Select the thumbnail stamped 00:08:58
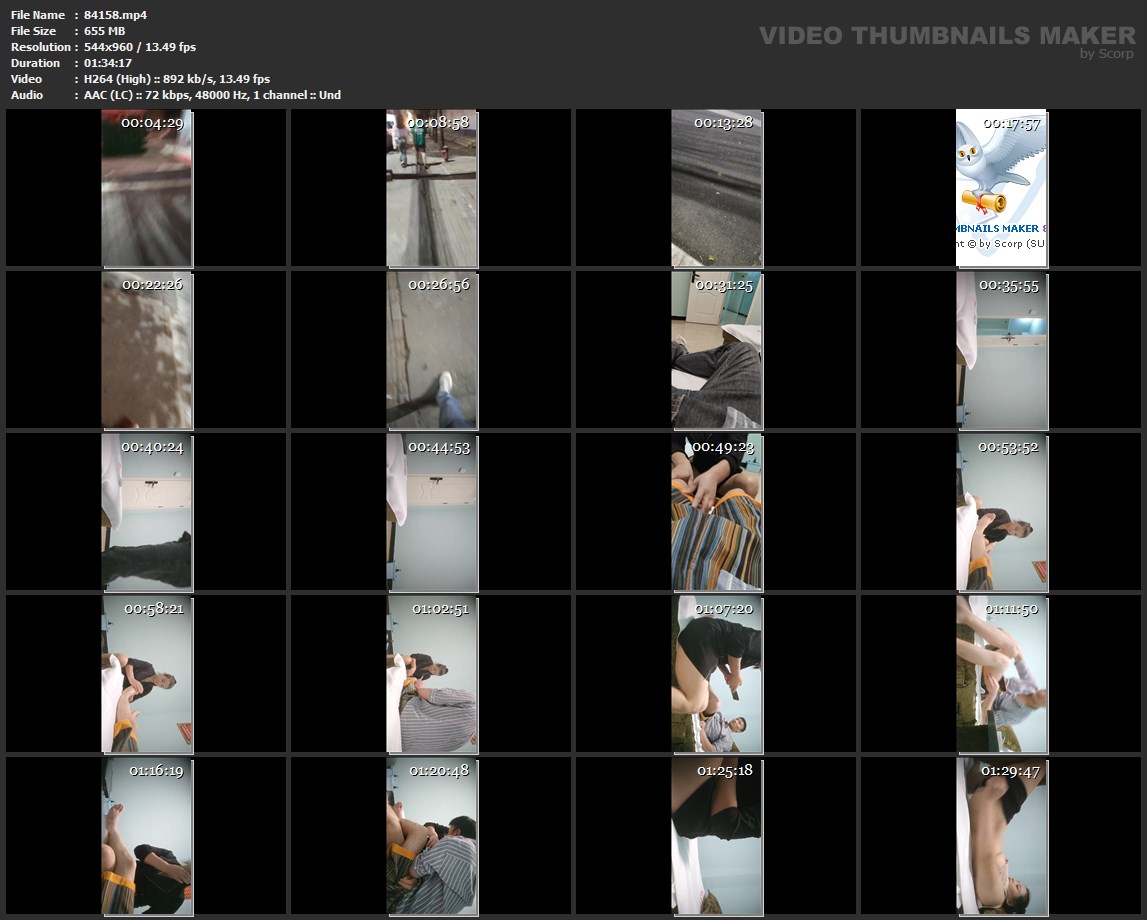Screen dimensions: 1147x920 [x=432, y=188]
